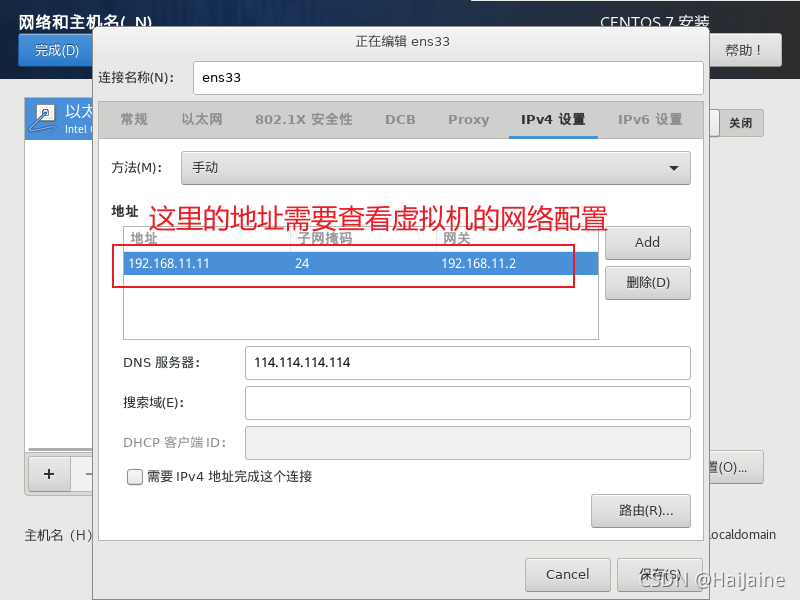This screenshot has width=800, height=600.
Task: Click Add to create a new address
Action: (x=647, y=242)
